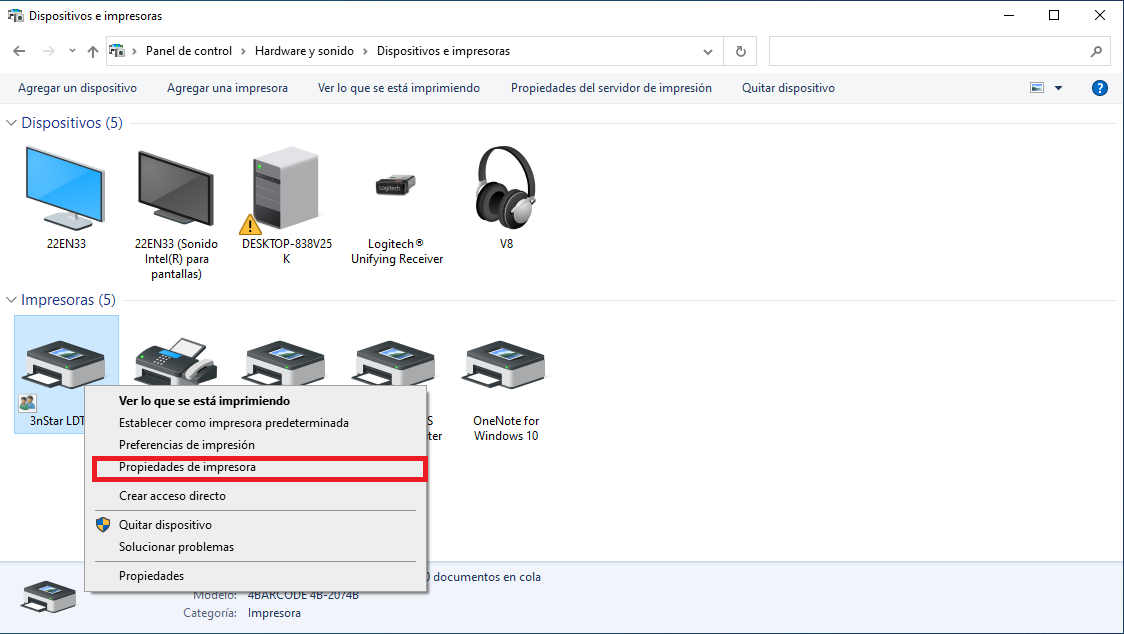Image resolution: width=1124 pixels, height=634 pixels.
Task: Click the address bar location icon
Action: (x=117, y=51)
